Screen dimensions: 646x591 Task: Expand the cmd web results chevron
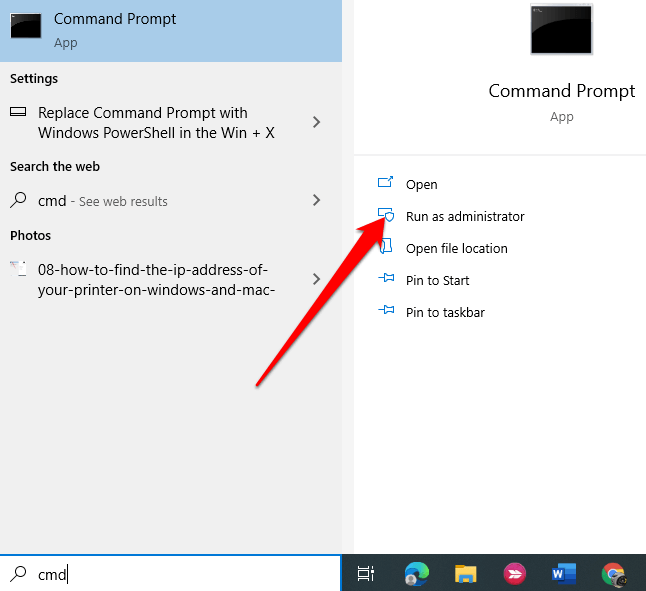point(317,200)
